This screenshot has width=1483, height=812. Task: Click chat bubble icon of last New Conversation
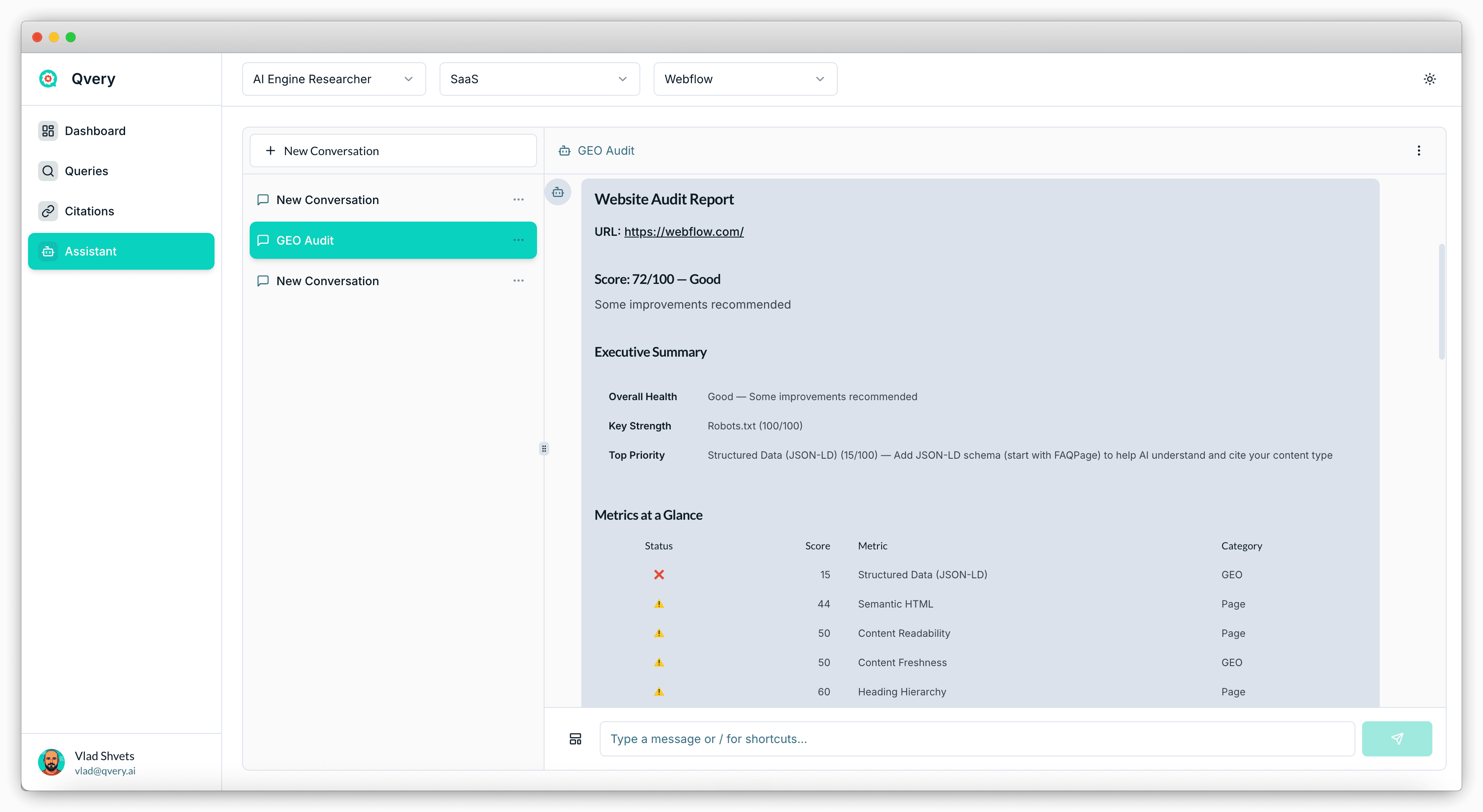pyautogui.click(x=263, y=281)
